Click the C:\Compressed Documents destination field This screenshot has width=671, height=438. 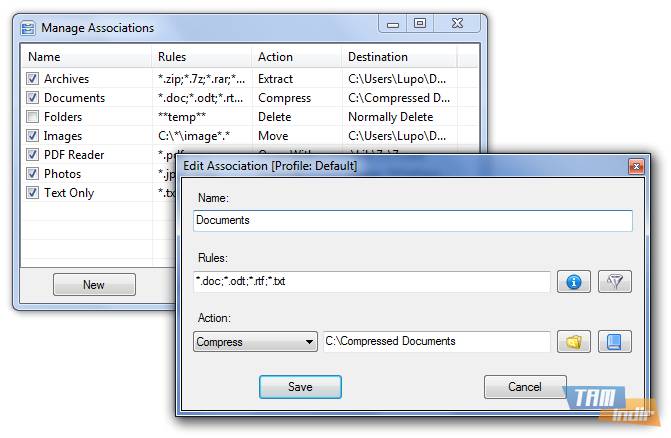(x=436, y=342)
